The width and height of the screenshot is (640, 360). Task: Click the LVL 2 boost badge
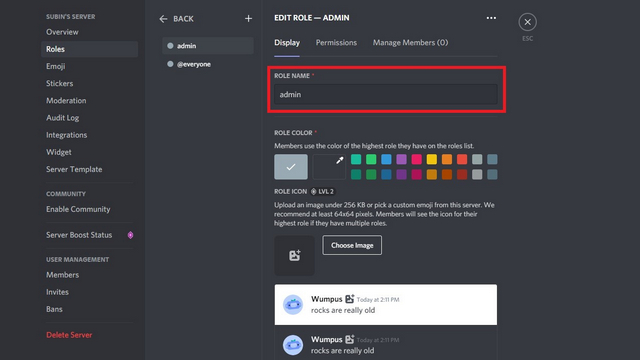tap(323, 191)
